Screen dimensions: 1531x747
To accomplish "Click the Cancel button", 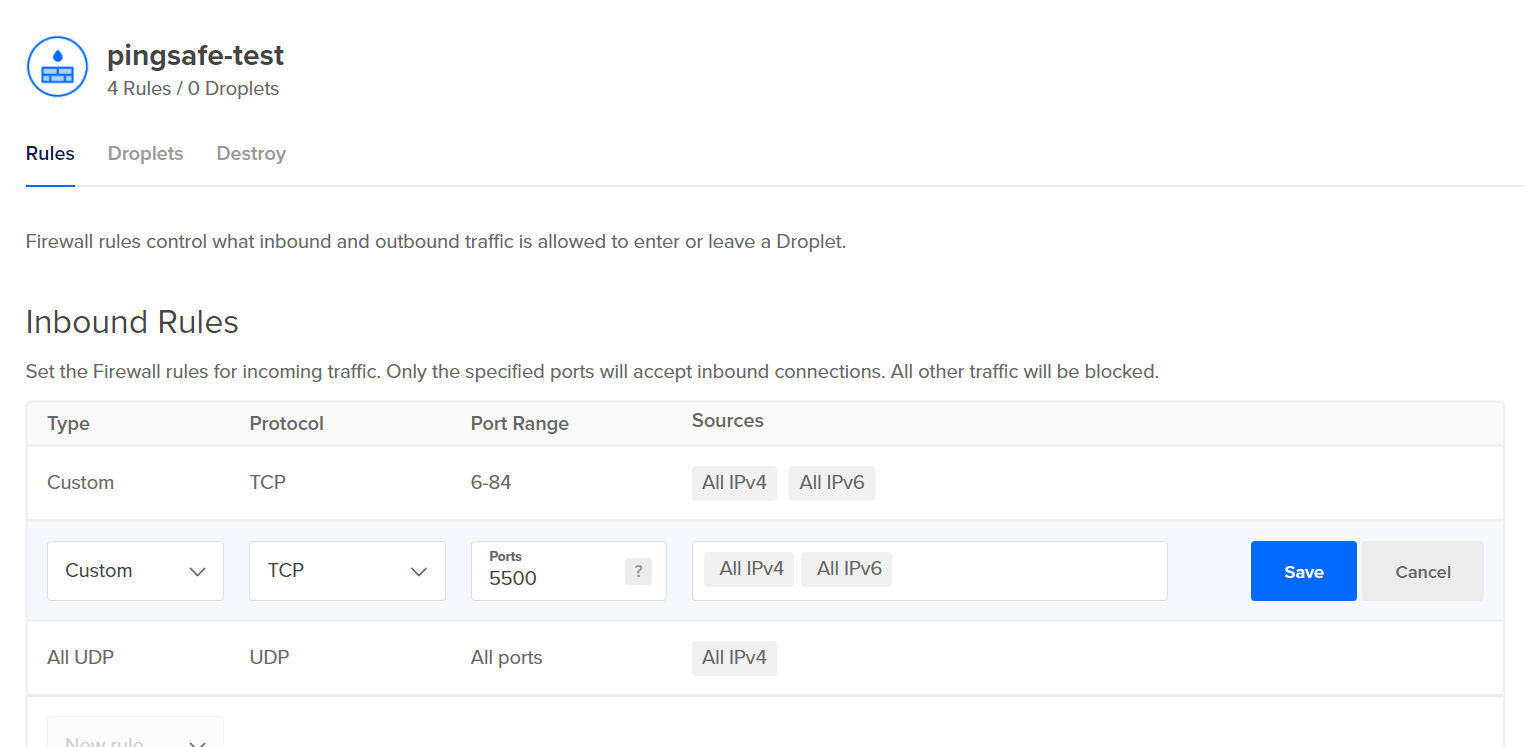I will (1422, 571).
